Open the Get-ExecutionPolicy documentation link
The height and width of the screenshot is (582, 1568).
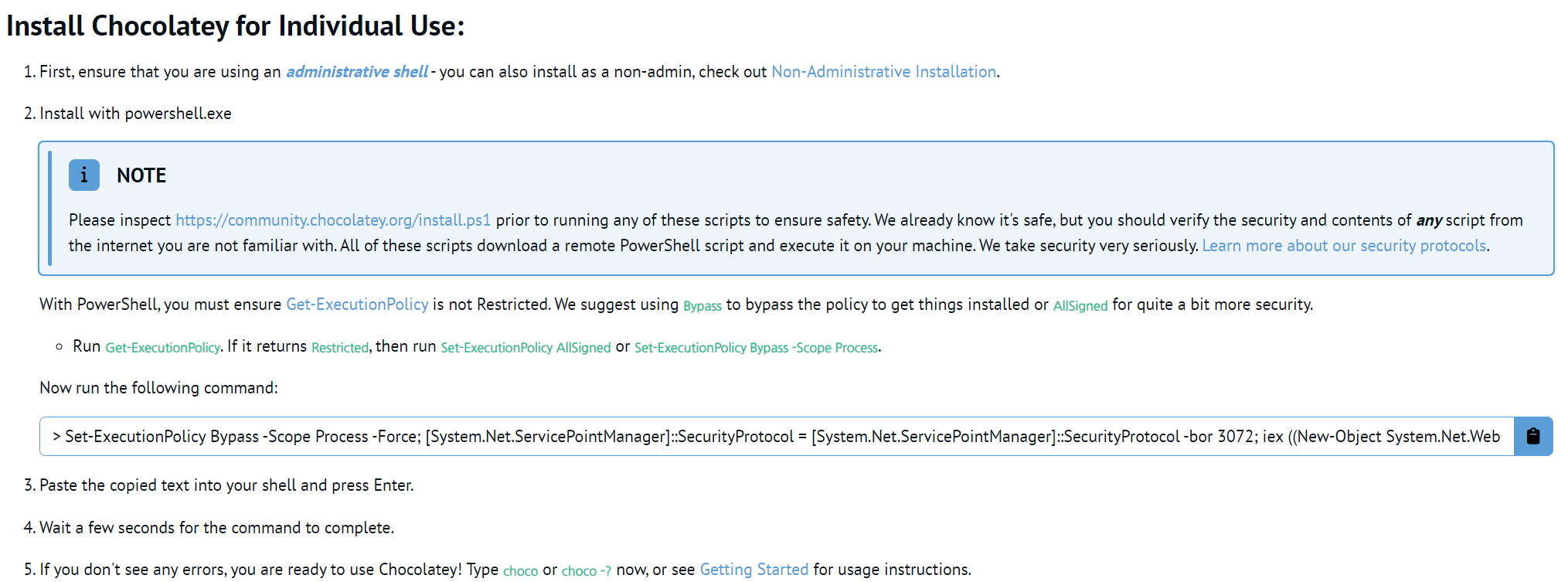tap(357, 305)
